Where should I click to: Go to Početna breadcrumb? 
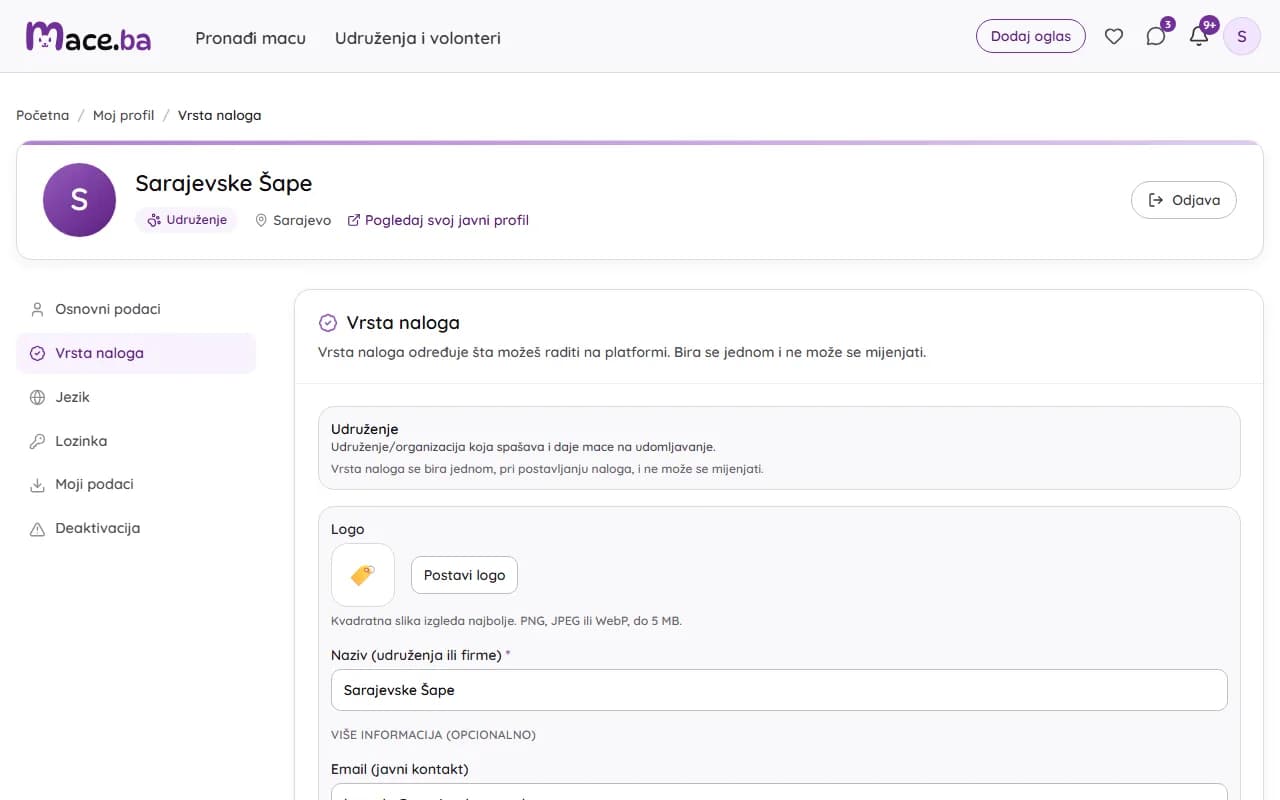(x=43, y=115)
